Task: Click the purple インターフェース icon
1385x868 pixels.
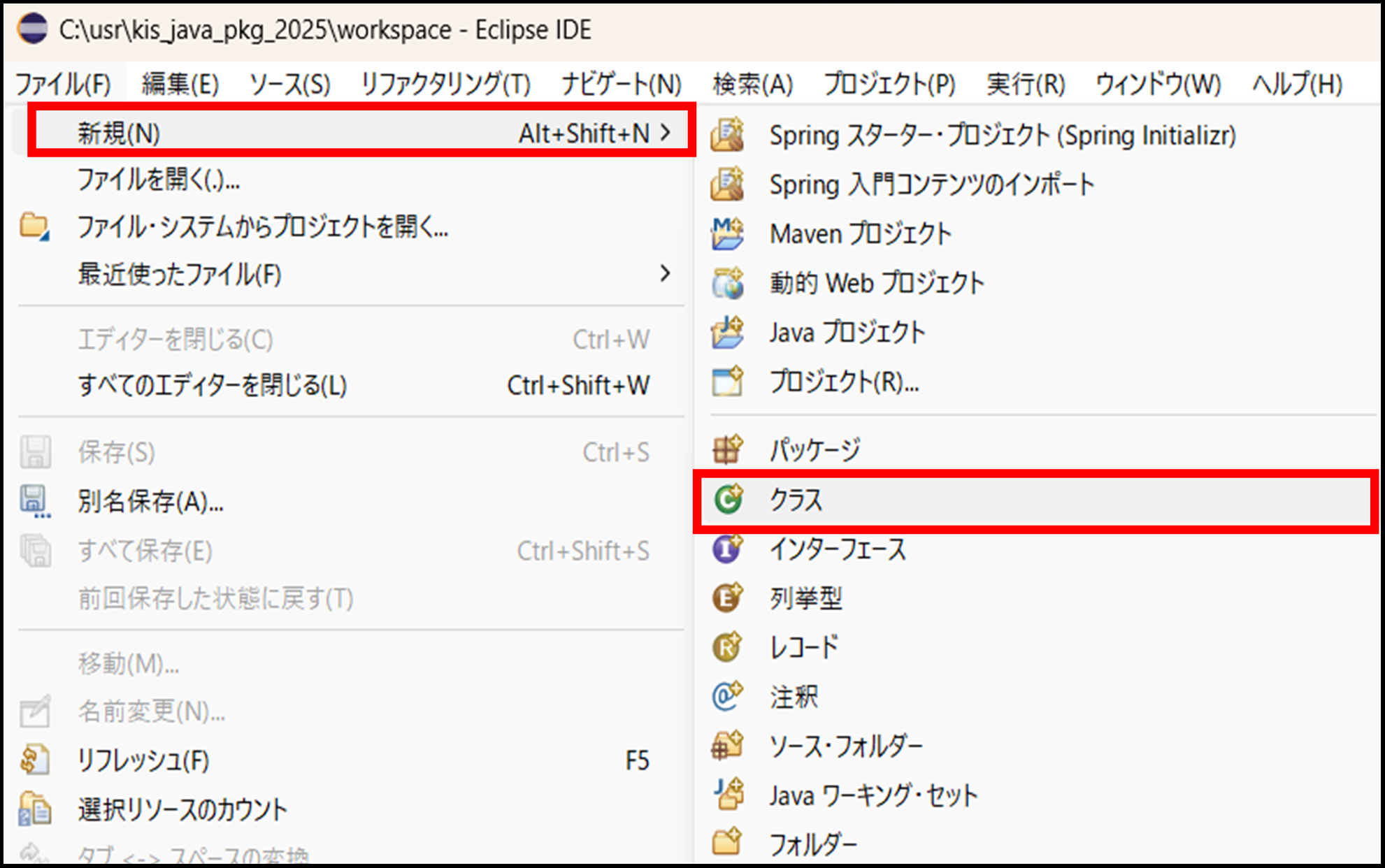Action: pos(727,549)
